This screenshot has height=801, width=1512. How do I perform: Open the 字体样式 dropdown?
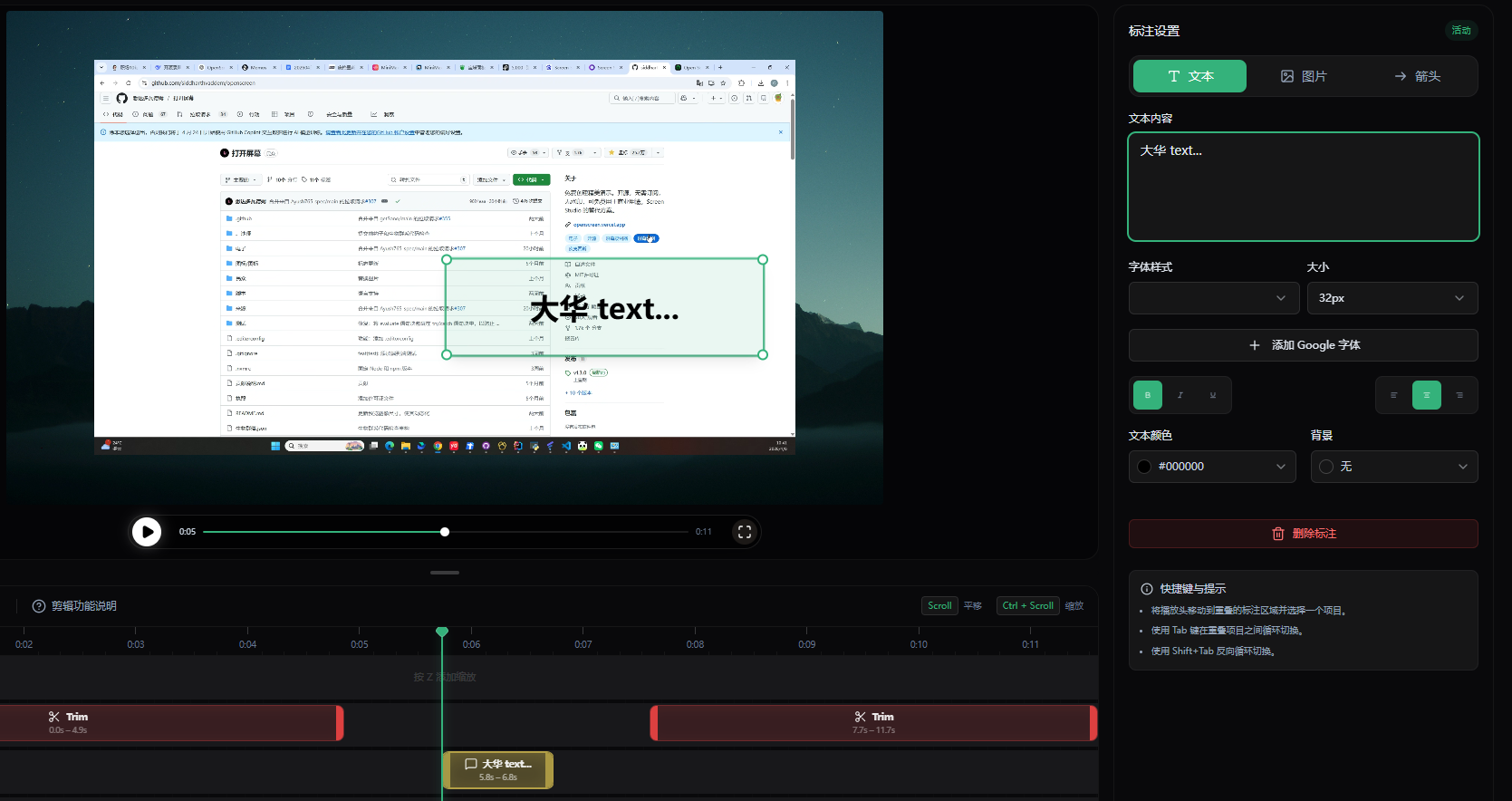coord(1214,298)
